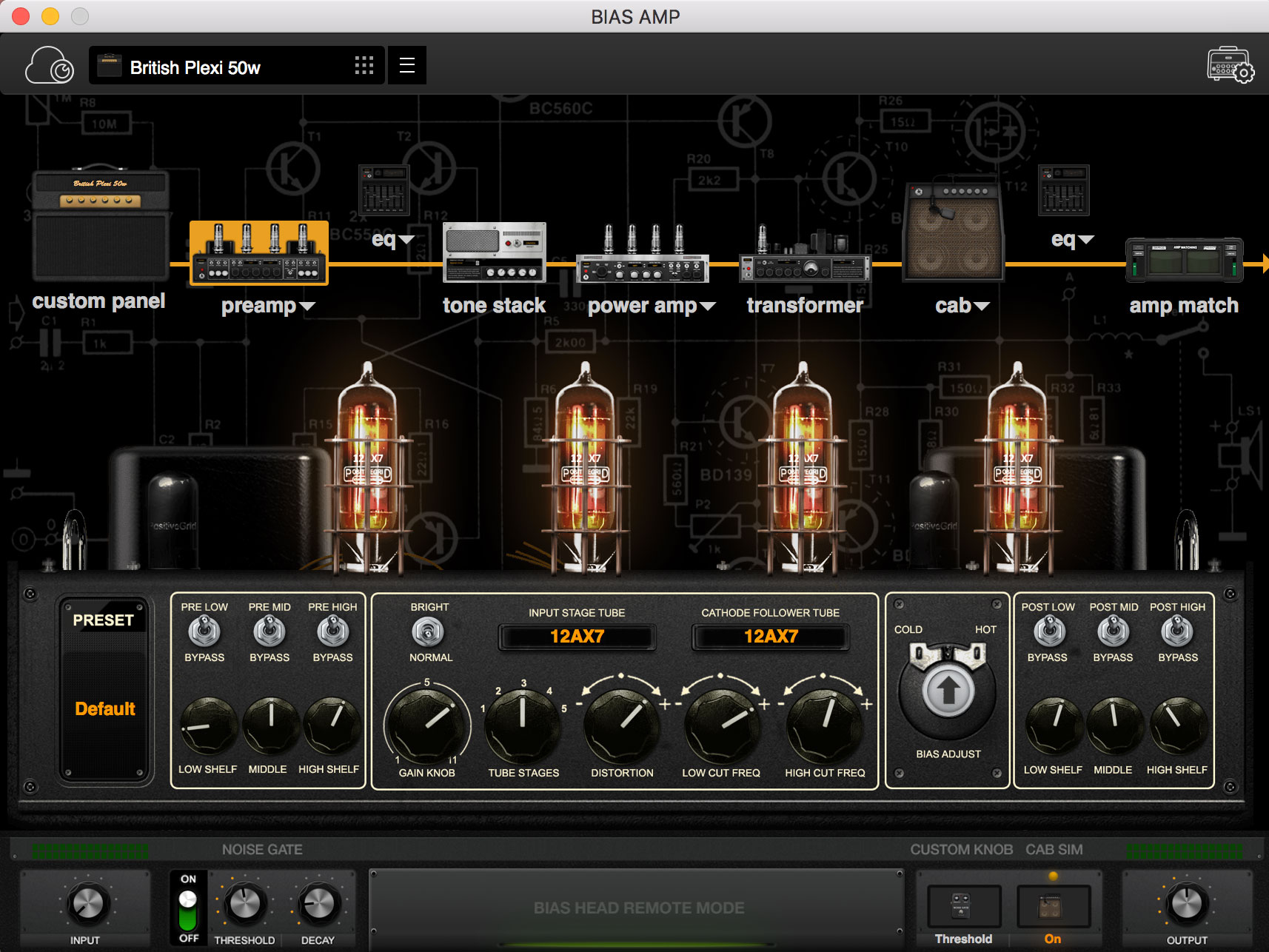Image resolution: width=1269 pixels, height=952 pixels.
Task: Select the custom panel amp icon
Action: point(100,226)
